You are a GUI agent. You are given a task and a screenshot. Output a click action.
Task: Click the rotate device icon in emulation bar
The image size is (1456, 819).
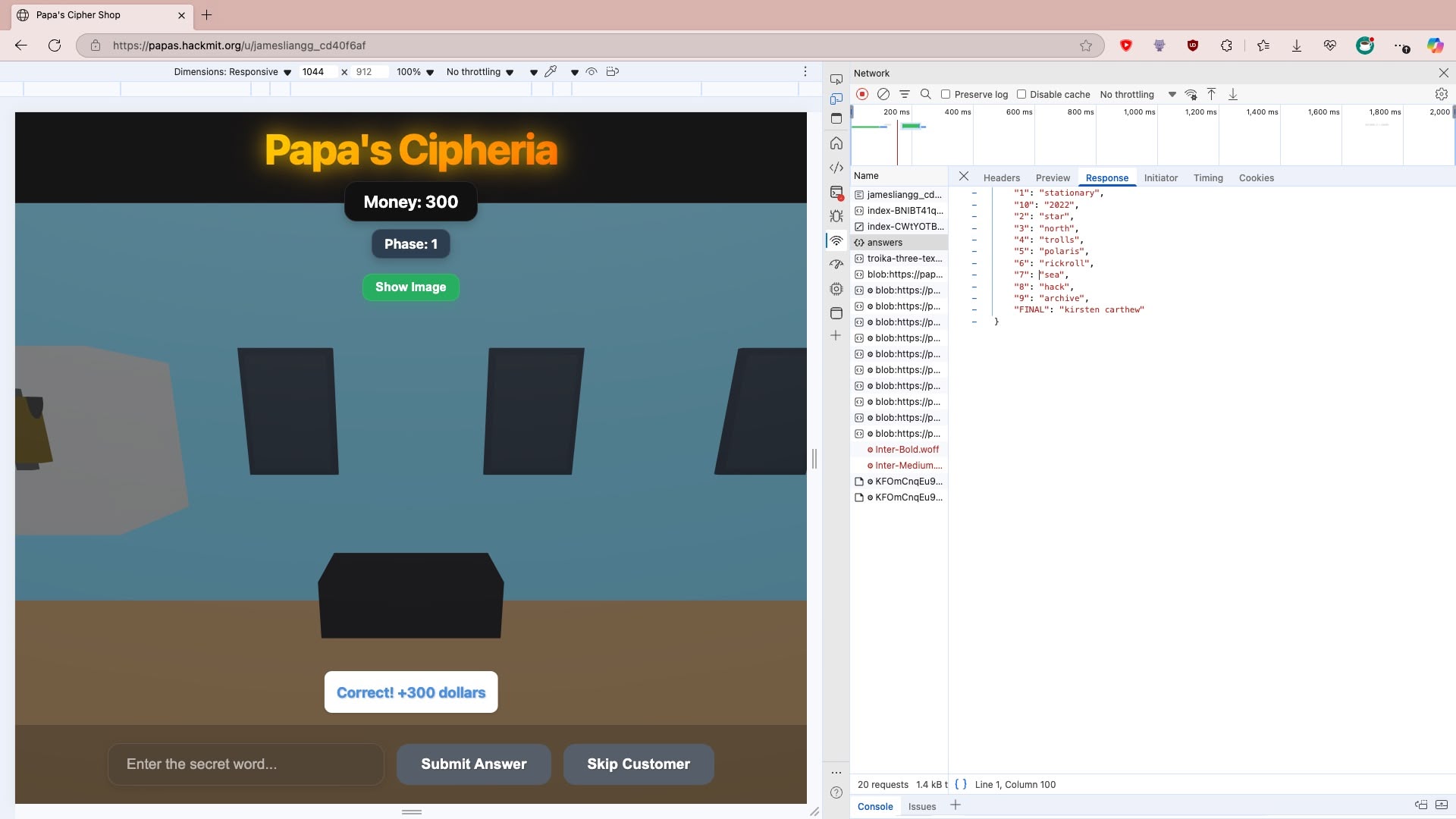(613, 71)
